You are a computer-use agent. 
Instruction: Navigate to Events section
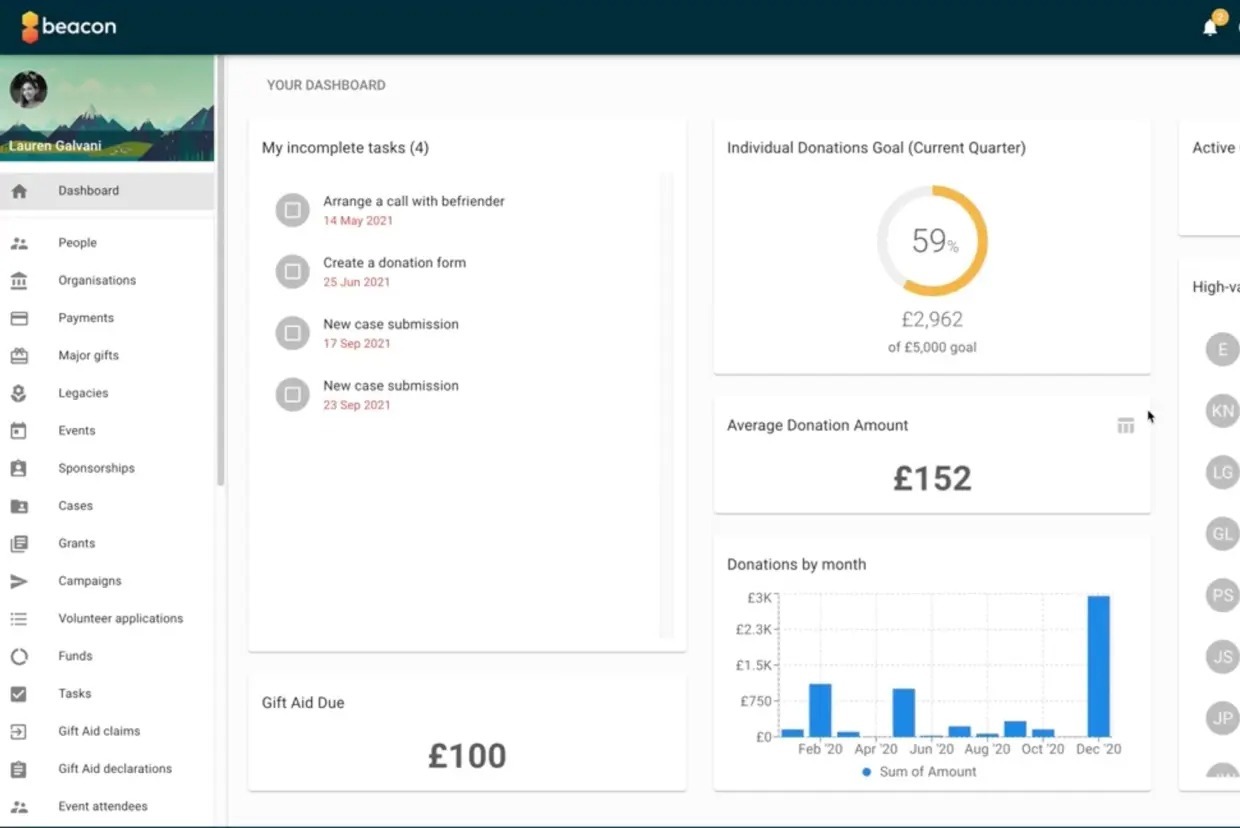coord(77,431)
